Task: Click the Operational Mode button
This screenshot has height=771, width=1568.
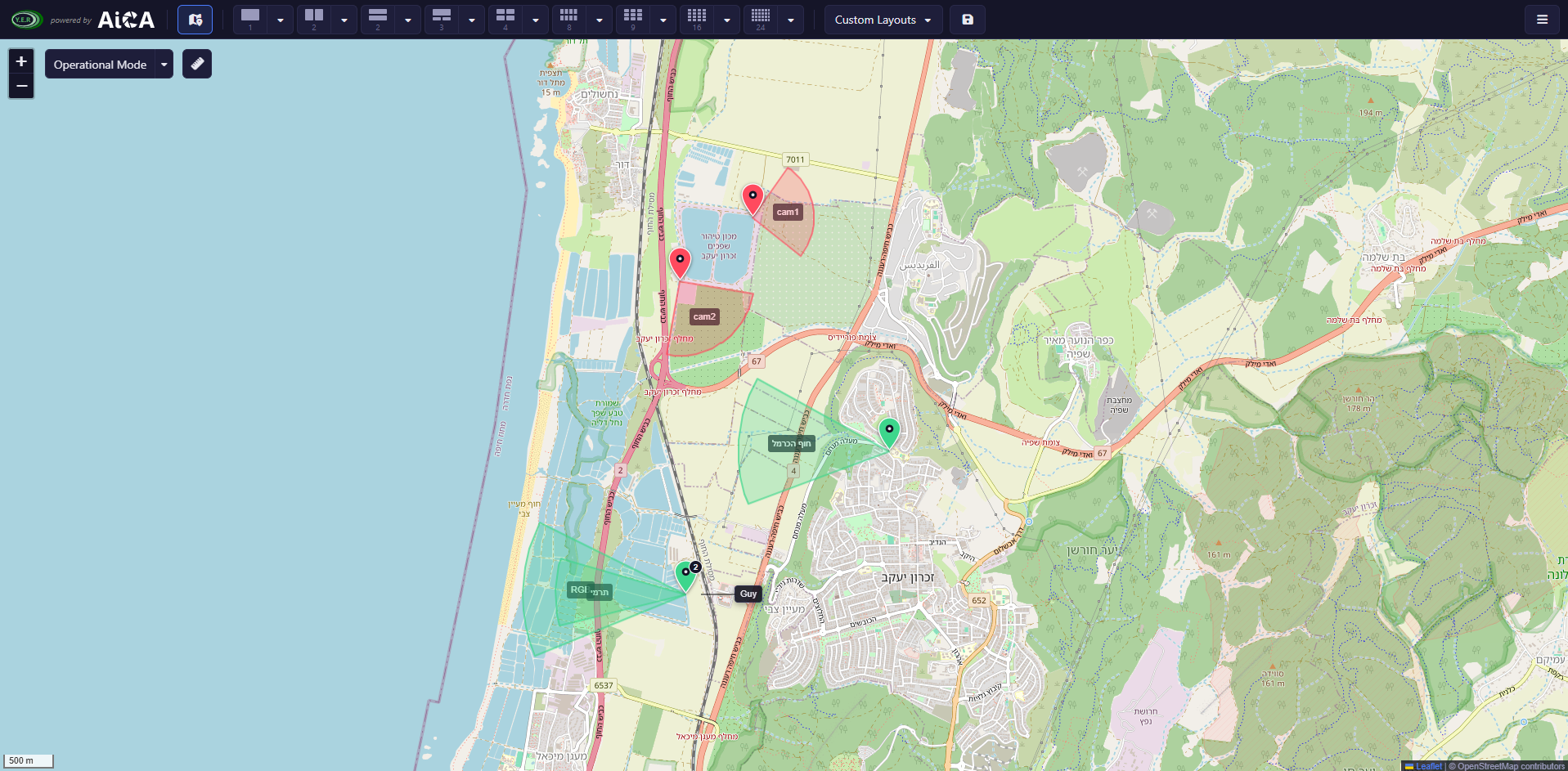Action: [x=100, y=64]
